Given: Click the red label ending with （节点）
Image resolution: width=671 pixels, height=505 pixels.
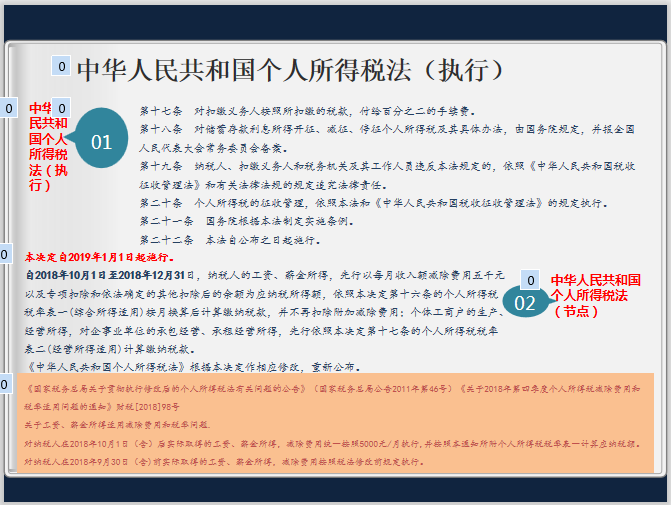Looking at the screenshot, I should (595, 295).
